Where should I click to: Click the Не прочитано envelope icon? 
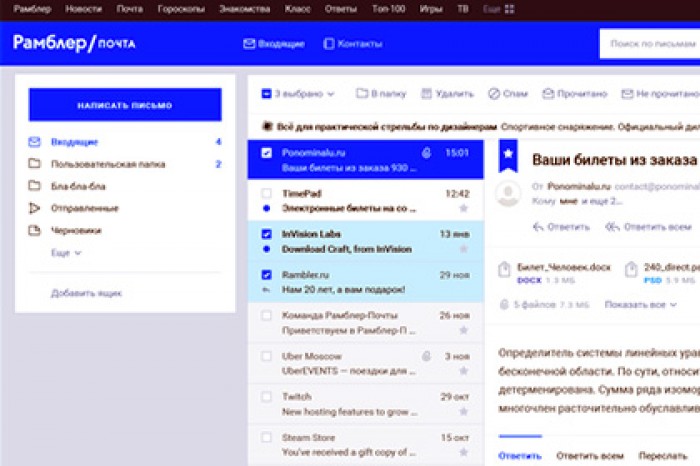pyautogui.click(x=627, y=93)
